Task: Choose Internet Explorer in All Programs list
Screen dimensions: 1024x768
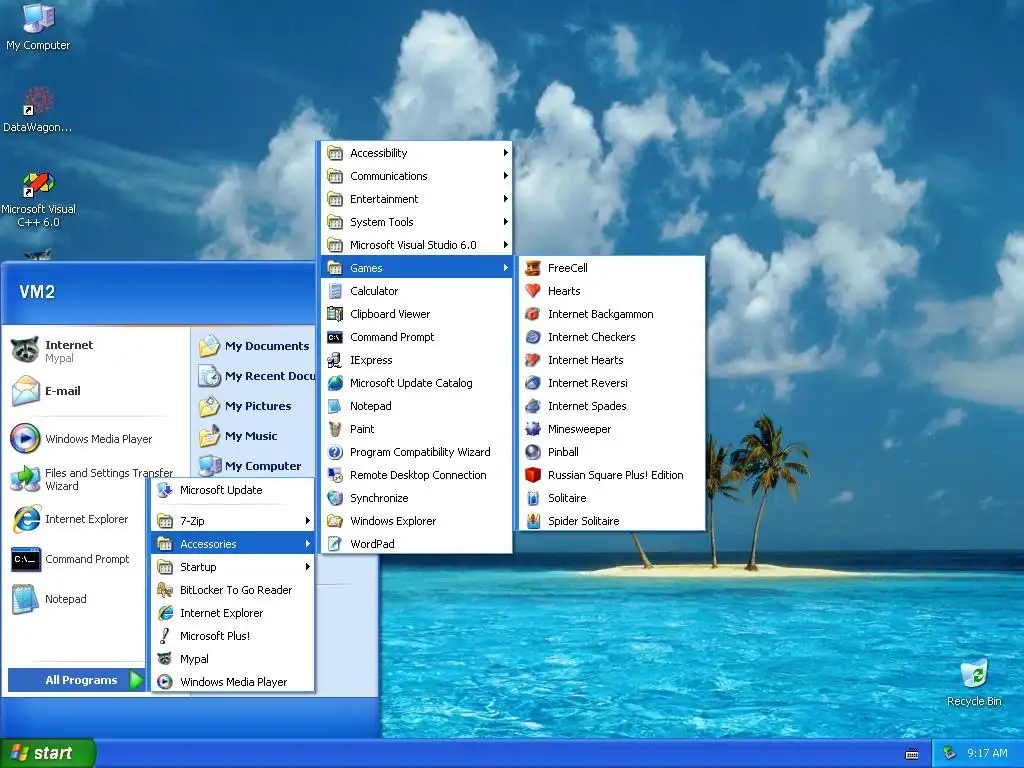Action: pos(232,613)
